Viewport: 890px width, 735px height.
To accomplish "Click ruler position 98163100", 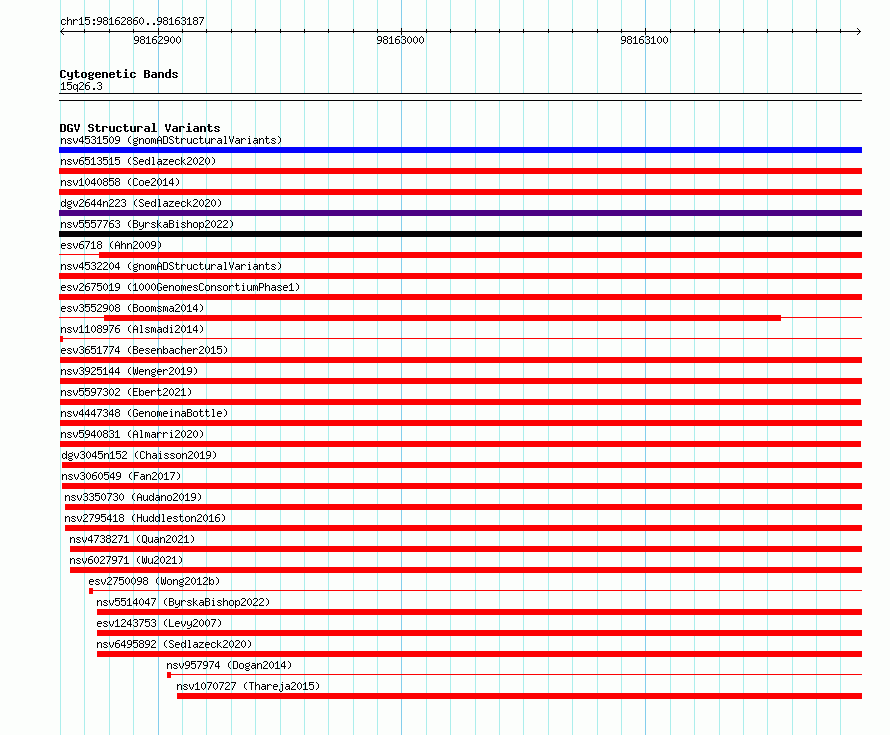I will 644,40.
